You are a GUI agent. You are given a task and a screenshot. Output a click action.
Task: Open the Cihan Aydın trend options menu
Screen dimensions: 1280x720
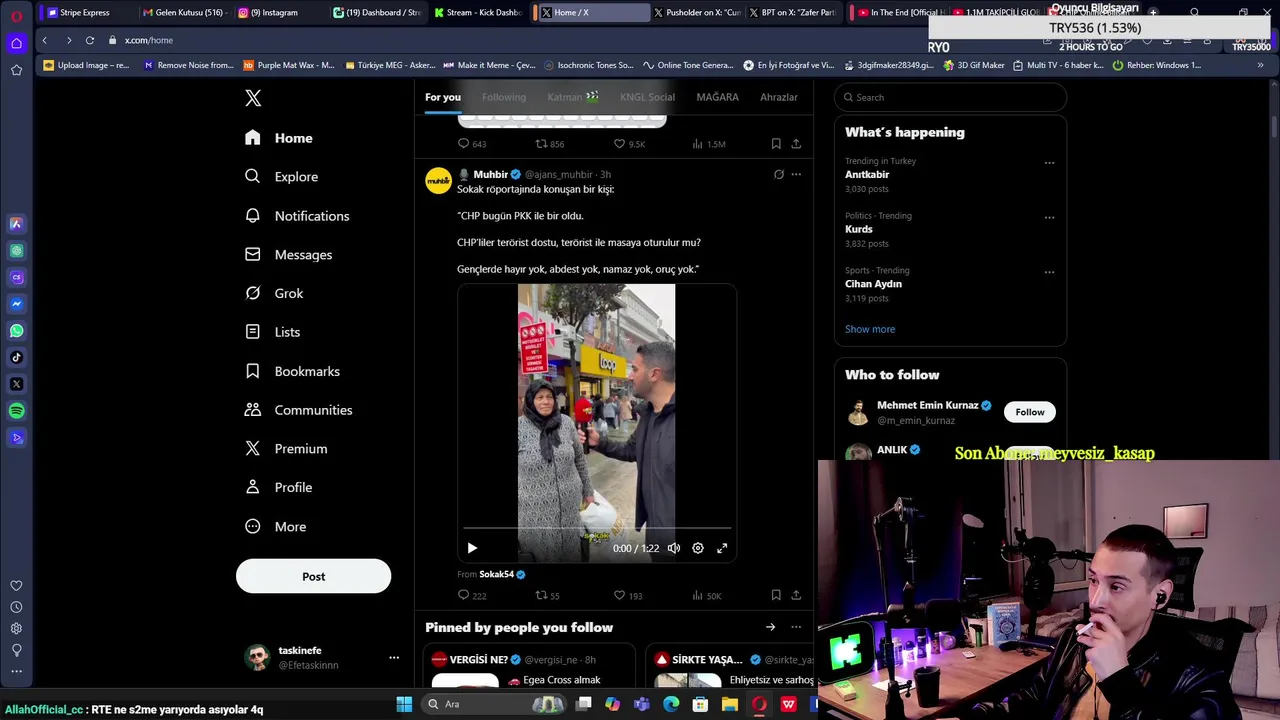pos(1049,271)
